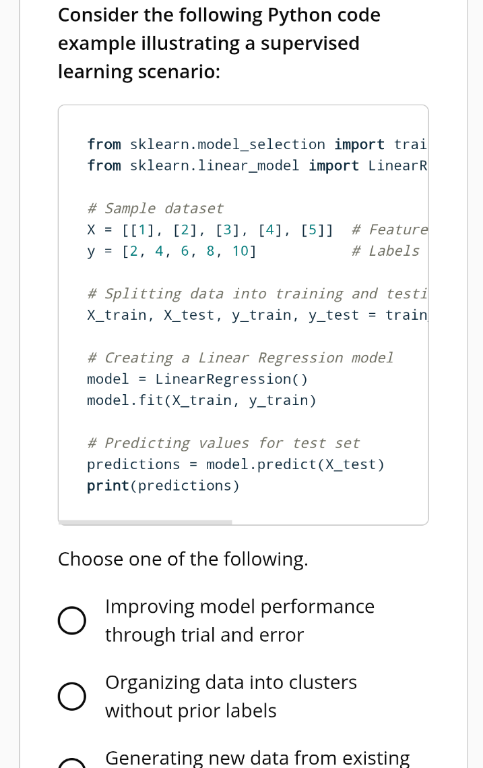
Task: Click the empty scrollbar track right of the thumb
Action: pos(330,523)
